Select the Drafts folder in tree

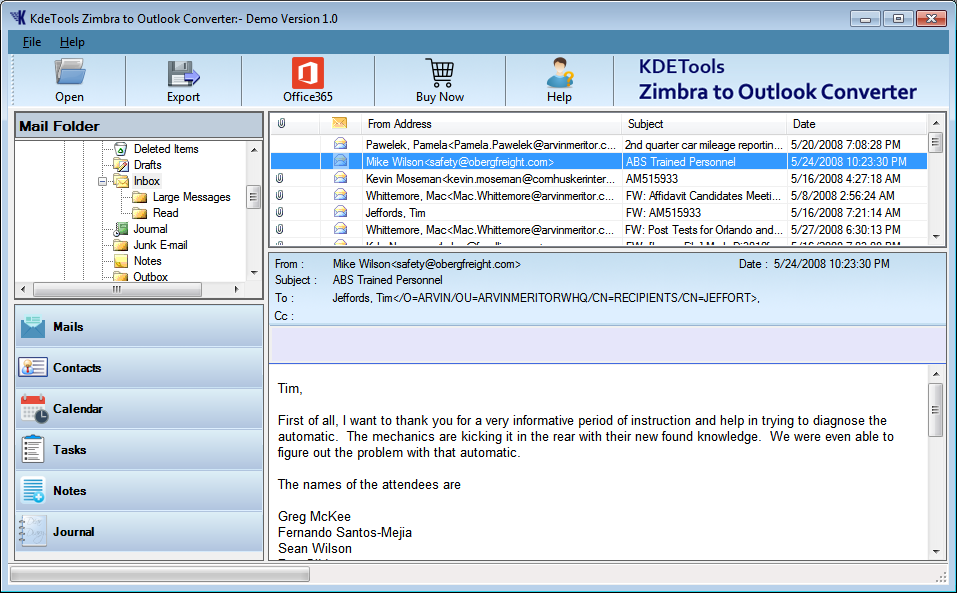click(148, 165)
